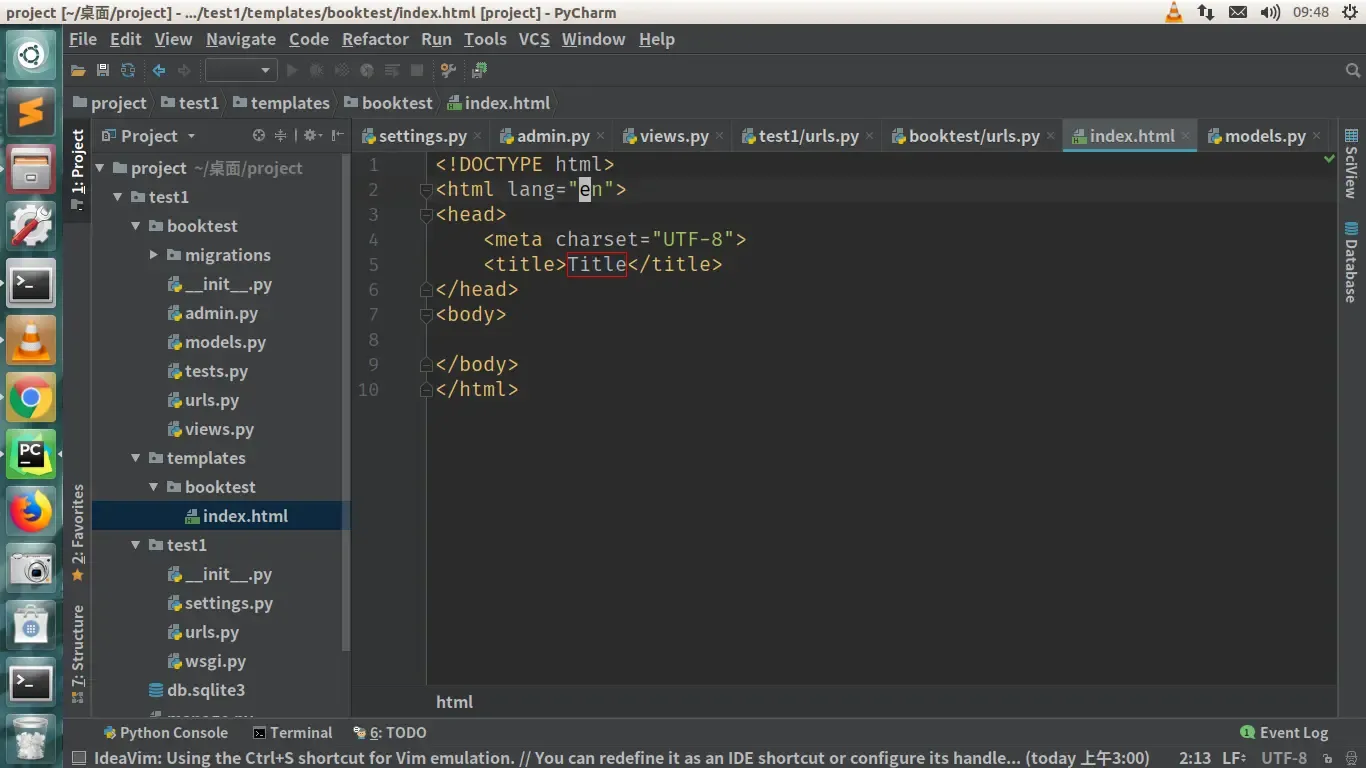The image size is (1366, 768).
Task: Click the Run with Coverage icon
Action: tap(342, 71)
